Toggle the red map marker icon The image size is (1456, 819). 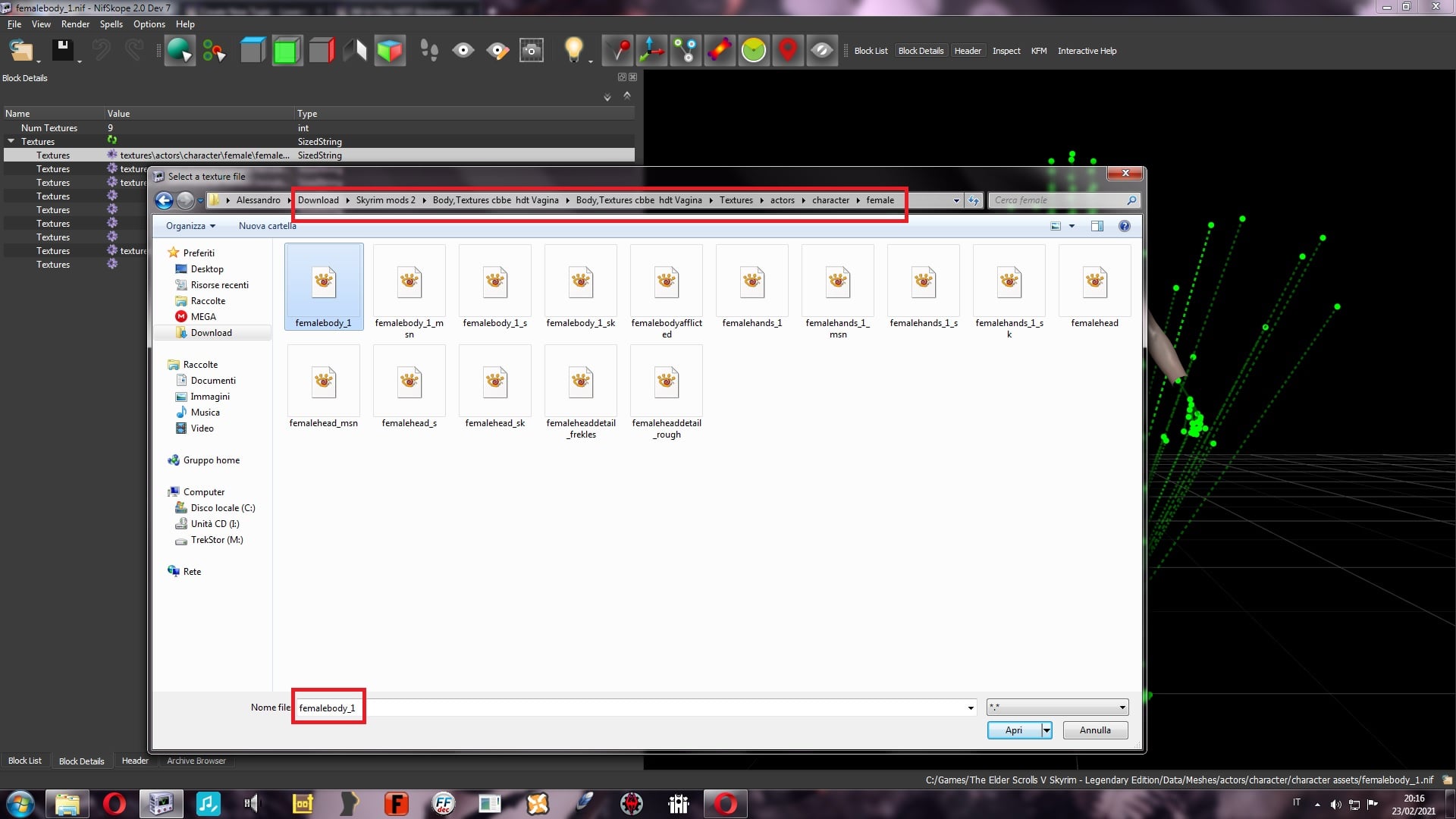(x=788, y=51)
